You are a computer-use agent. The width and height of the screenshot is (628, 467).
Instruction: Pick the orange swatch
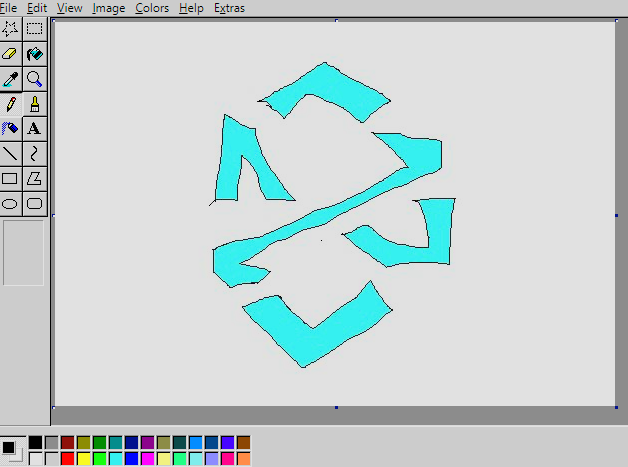(x=244, y=459)
